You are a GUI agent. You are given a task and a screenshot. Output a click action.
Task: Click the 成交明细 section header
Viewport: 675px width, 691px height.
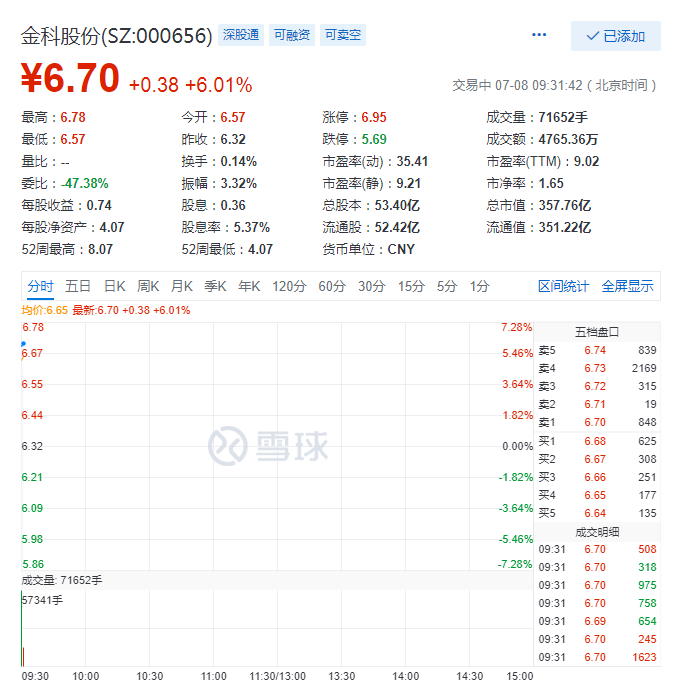[x=597, y=532]
